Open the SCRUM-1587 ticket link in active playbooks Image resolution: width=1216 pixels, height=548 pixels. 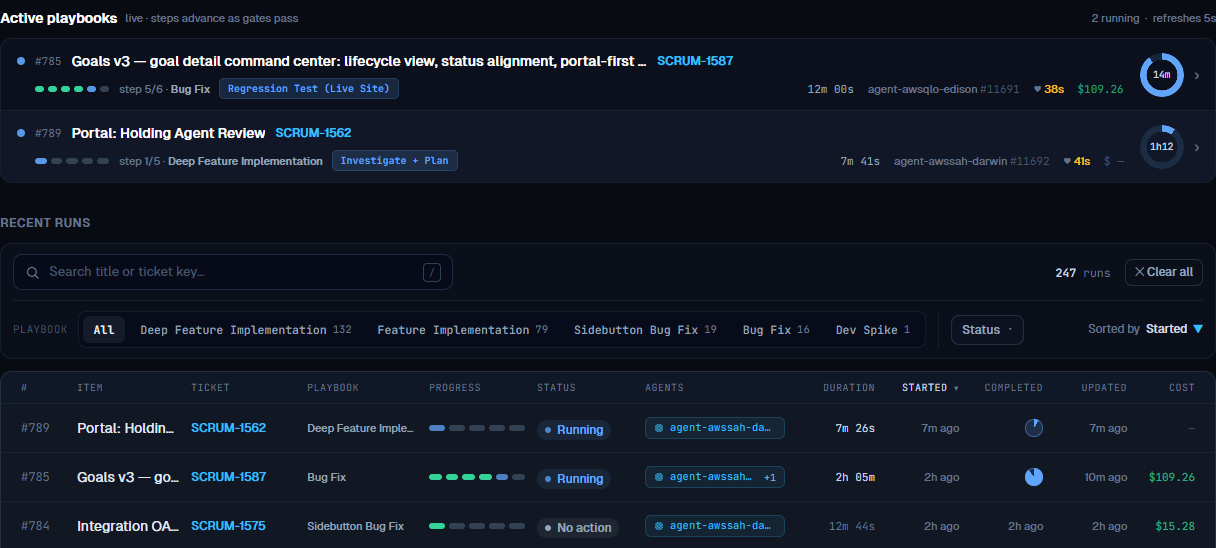(x=695, y=61)
